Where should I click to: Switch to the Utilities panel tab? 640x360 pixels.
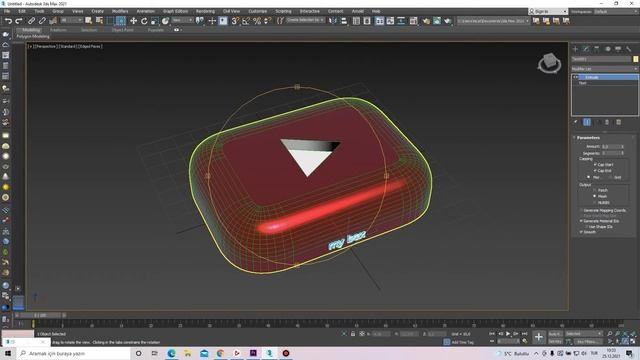click(x=629, y=49)
